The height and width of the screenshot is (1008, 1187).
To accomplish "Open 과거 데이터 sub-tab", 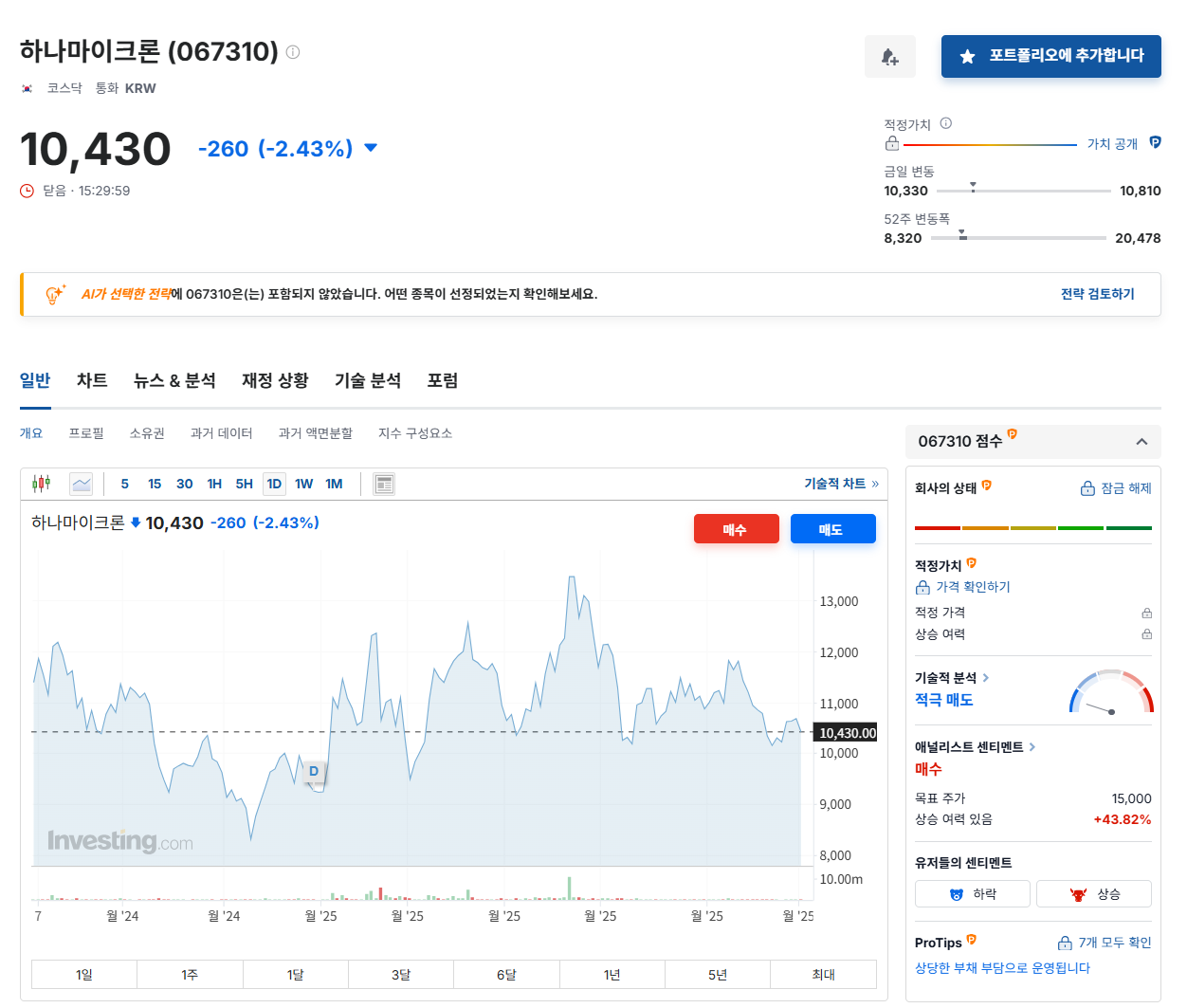I will (222, 433).
